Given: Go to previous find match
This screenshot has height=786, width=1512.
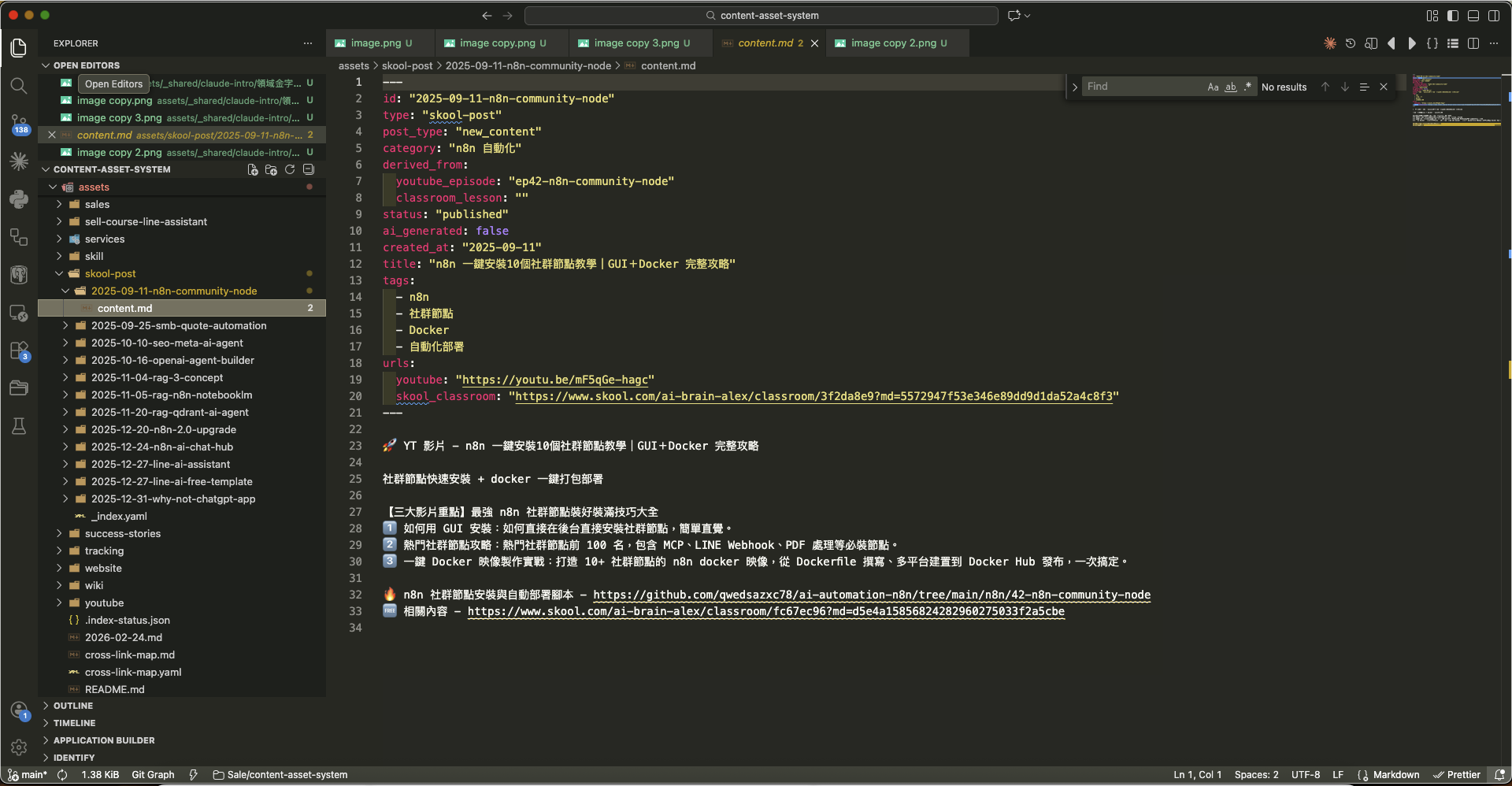Looking at the screenshot, I should pyautogui.click(x=1325, y=87).
